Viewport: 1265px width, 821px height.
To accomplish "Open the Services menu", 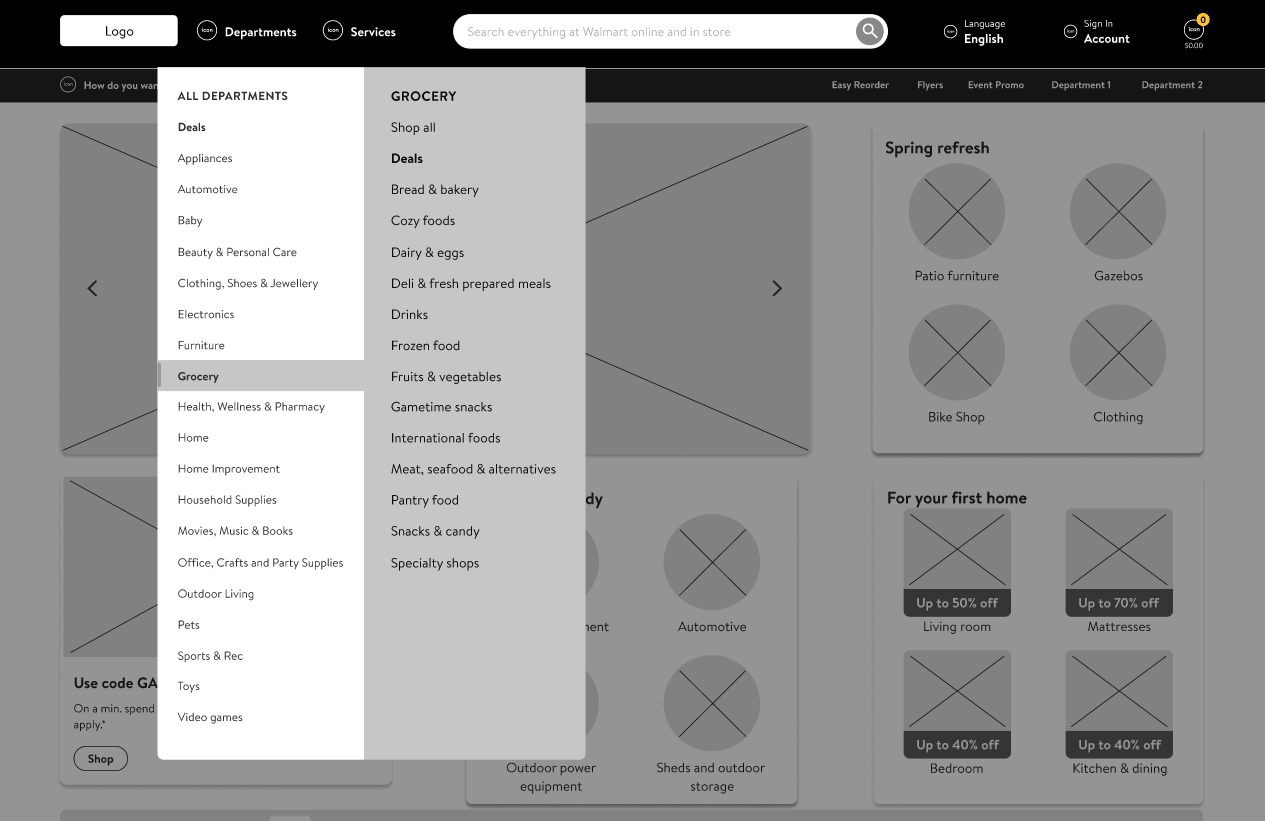I will coord(373,32).
